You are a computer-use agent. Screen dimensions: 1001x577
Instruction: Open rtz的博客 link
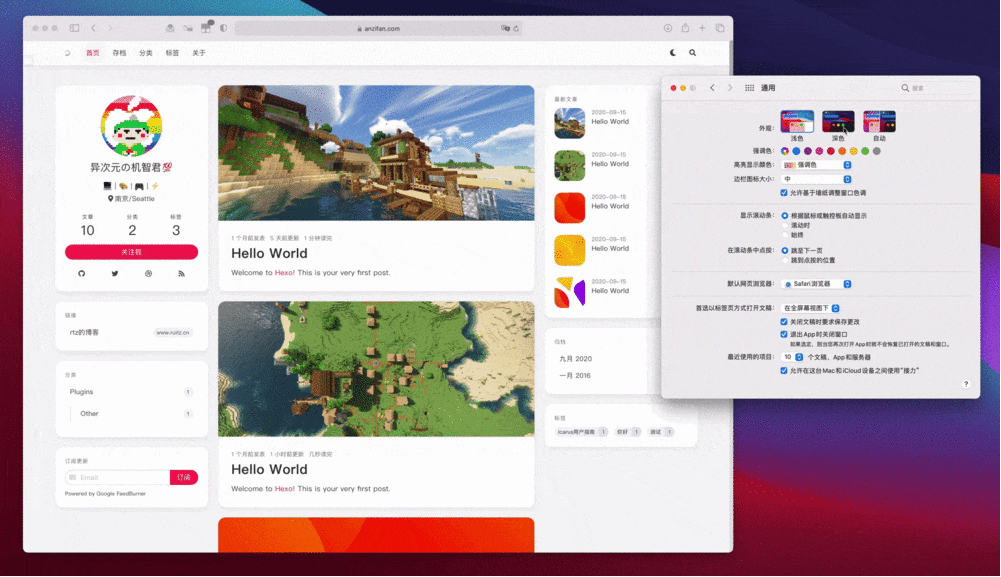[x=84, y=332]
